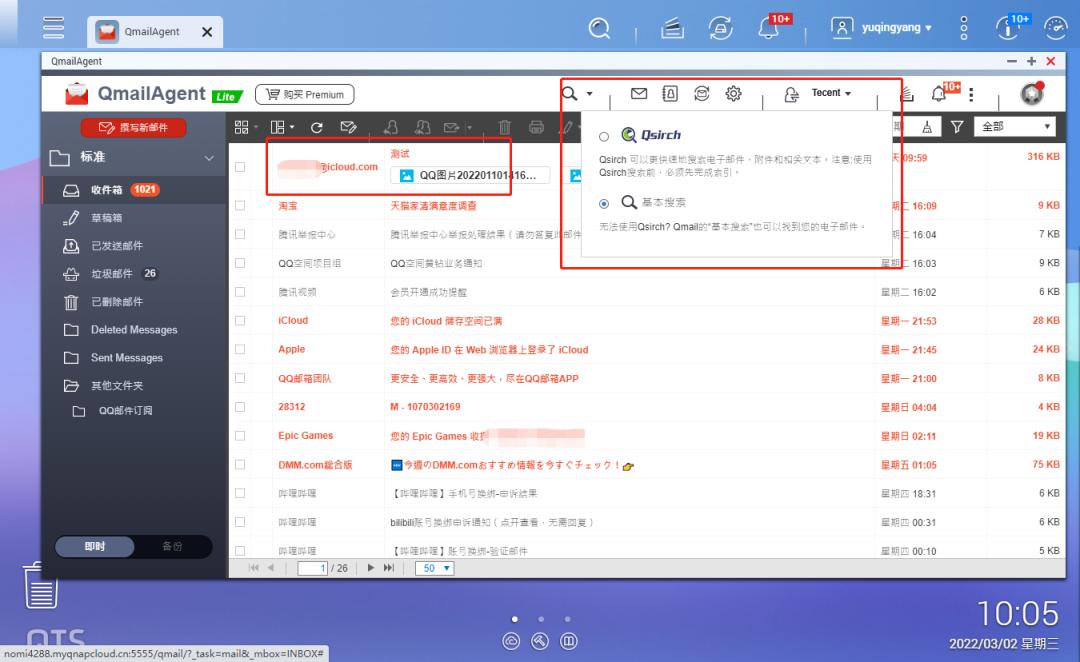Image resolution: width=1080 pixels, height=662 pixels.
Task: Click the filter funnel icon
Action: coord(957,127)
